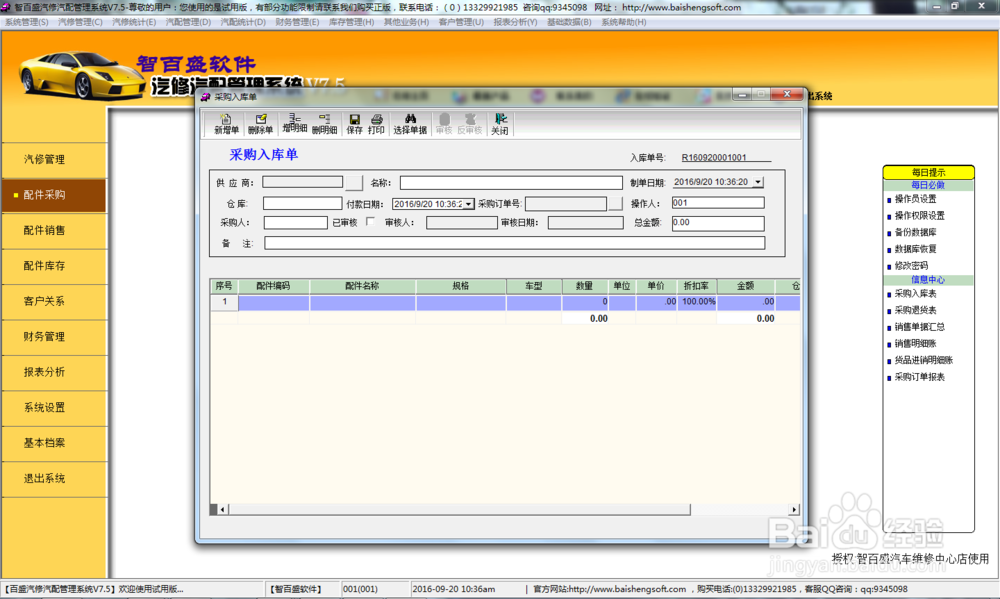Image resolution: width=1000 pixels, height=599 pixels.
Task: Open 数据库恢复 link in right panel
Action: (x=915, y=249)
